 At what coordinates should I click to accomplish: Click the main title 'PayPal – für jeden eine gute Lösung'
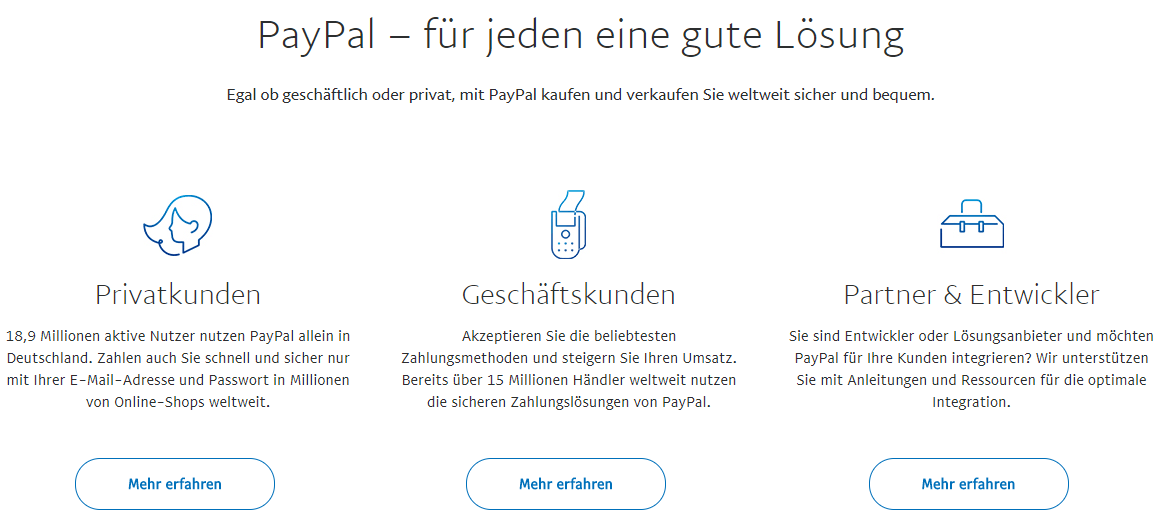point(580,37)
